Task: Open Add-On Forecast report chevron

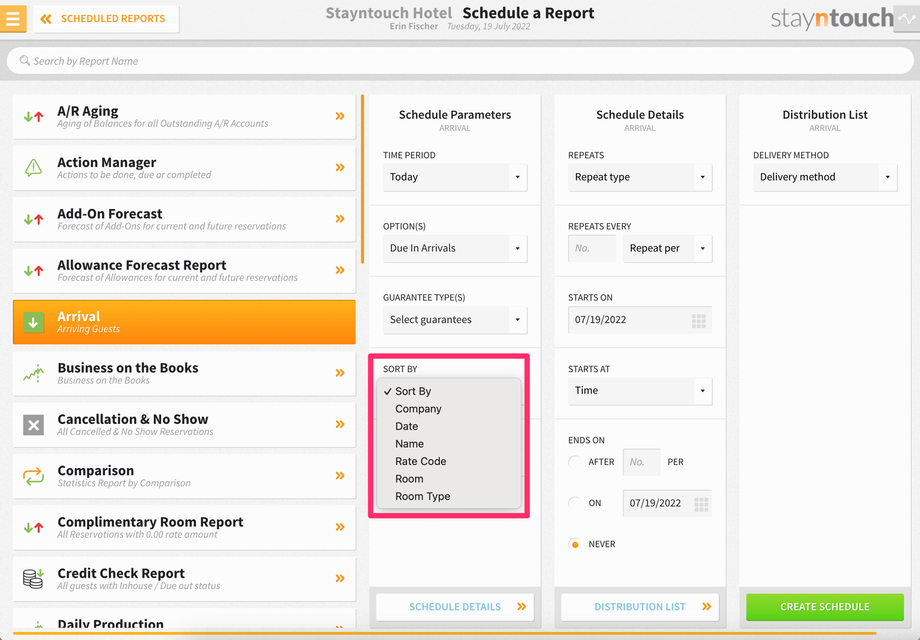Action: pos(340,219)
